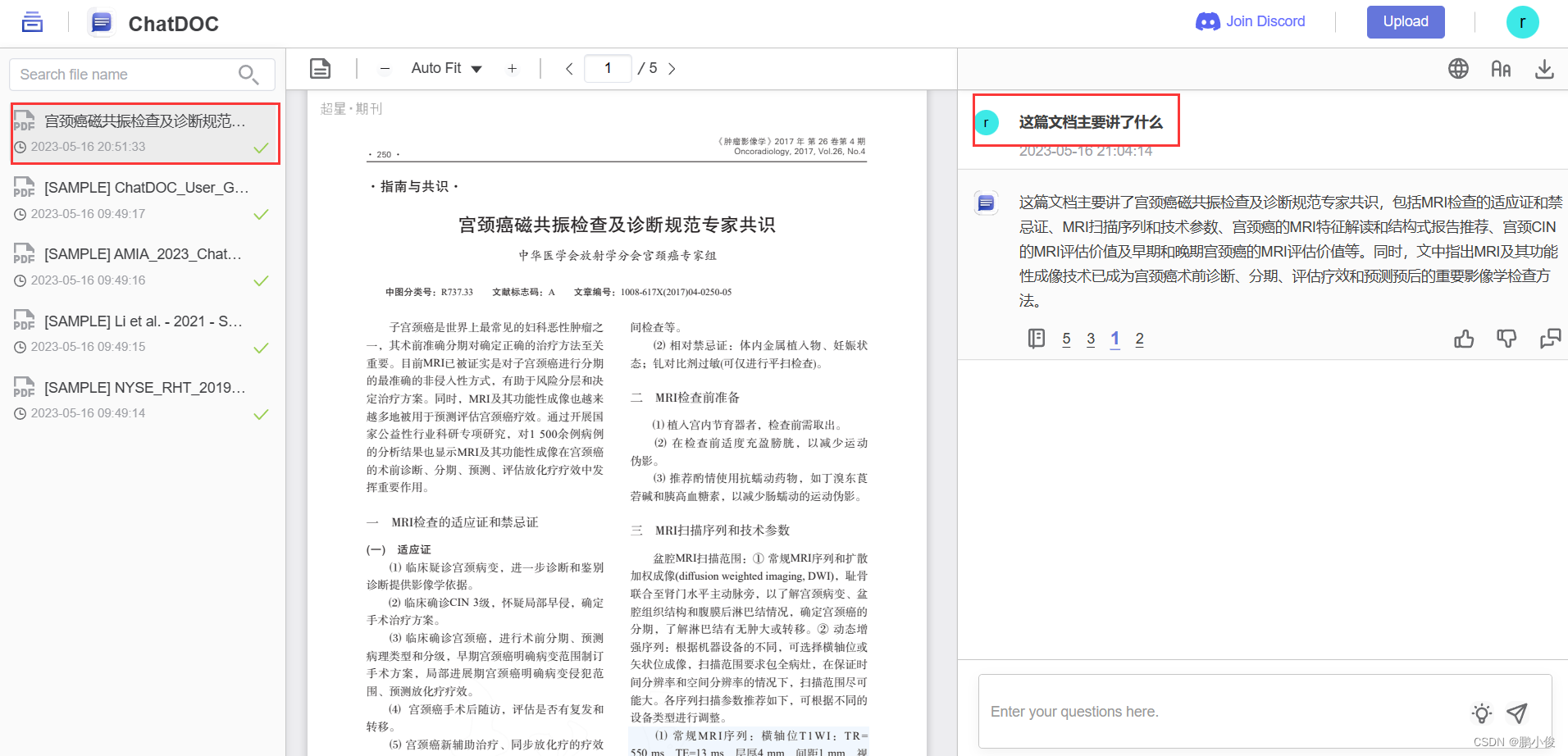
Task: Open the 宫颈癌磁共振检查 PDF file
Action: point(145,134)
